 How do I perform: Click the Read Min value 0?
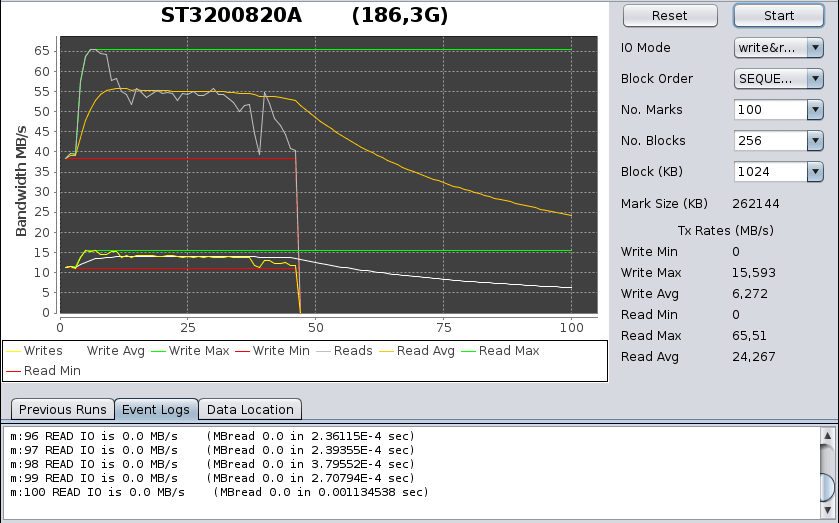pos(736,315)
